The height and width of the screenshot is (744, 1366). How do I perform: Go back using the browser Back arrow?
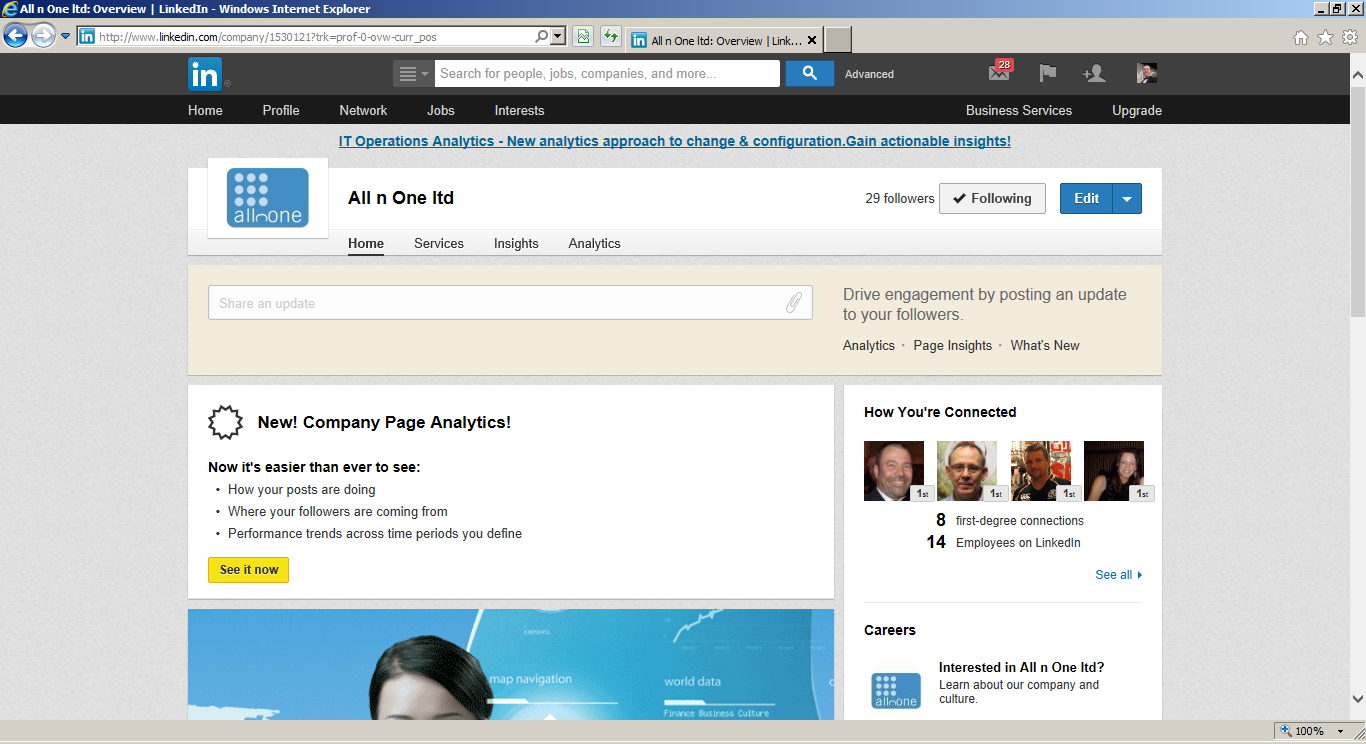[15, 37]
